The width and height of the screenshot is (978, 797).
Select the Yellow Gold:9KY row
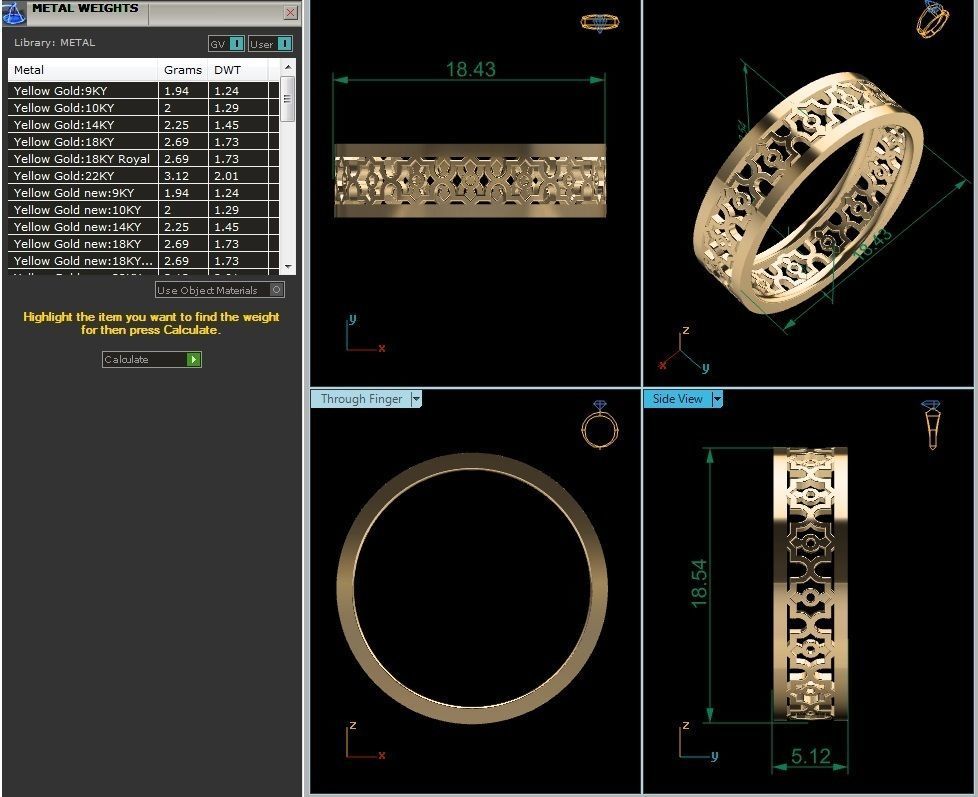click(x=143, y=90)
